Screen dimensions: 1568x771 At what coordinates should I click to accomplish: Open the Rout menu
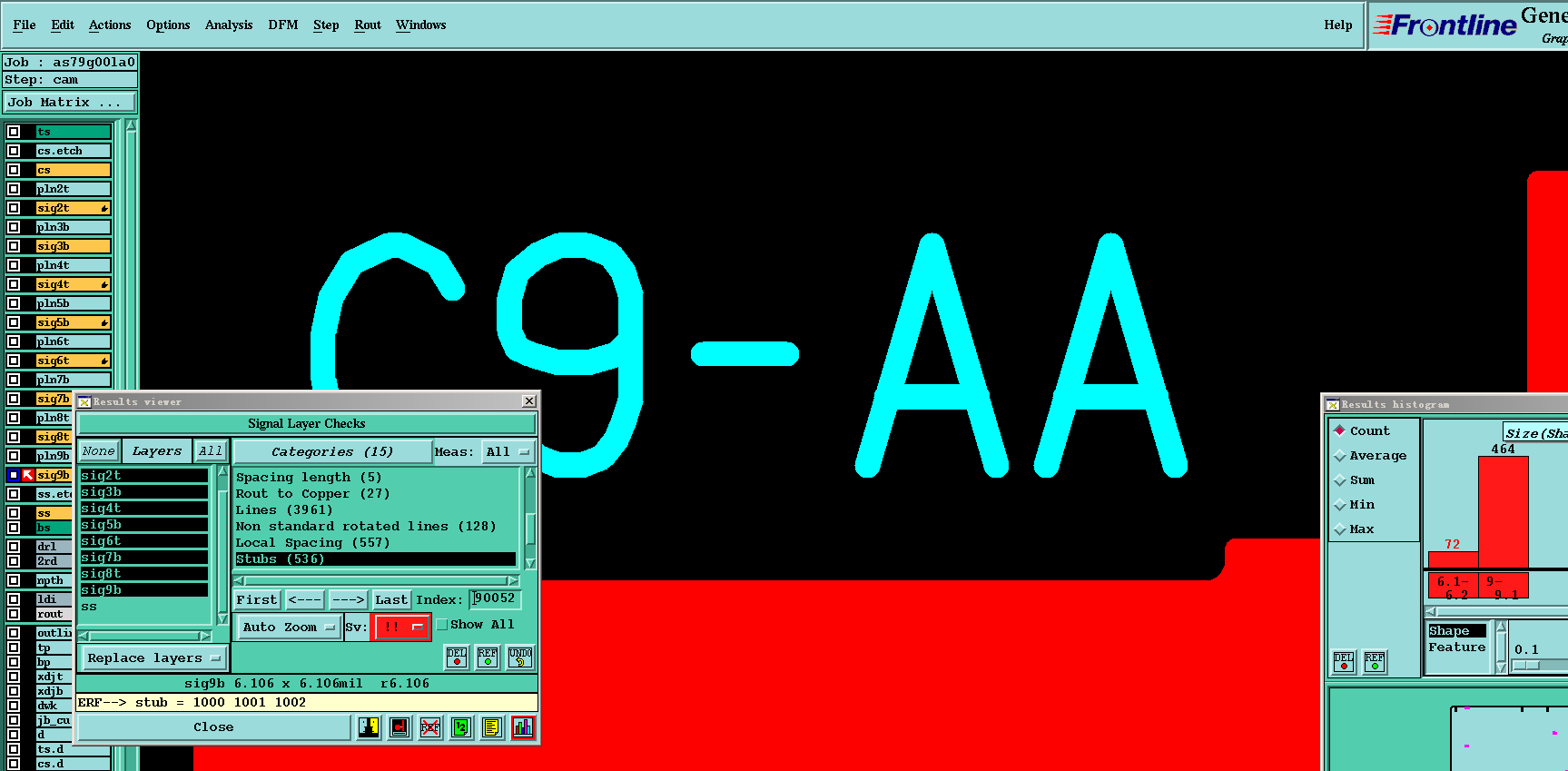point(368,25)
